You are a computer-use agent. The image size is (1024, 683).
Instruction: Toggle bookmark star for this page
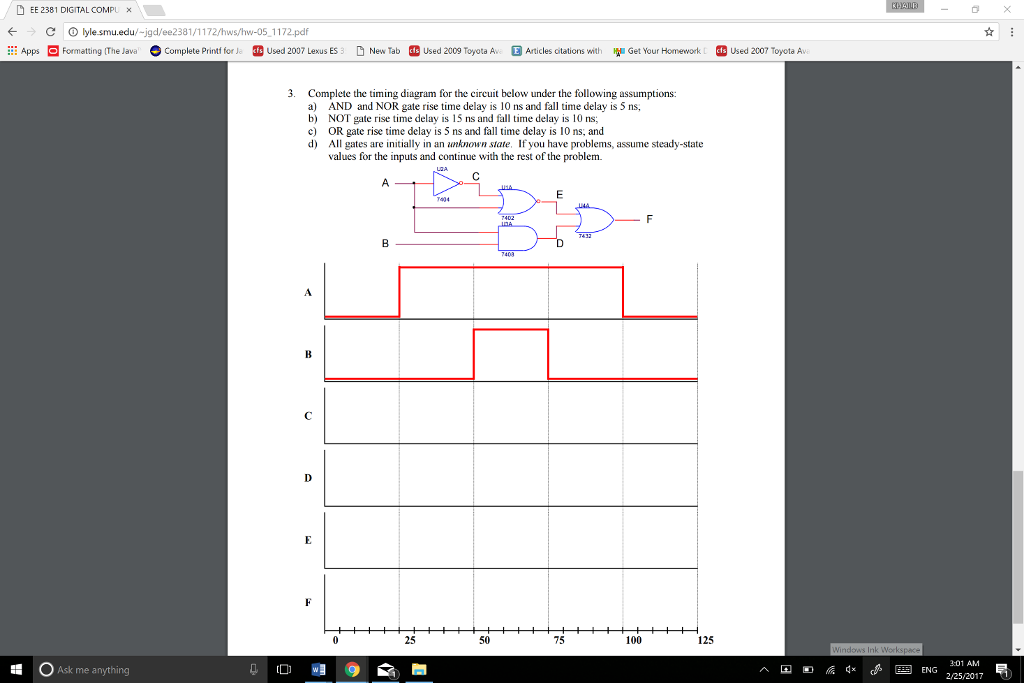tap(989, 31)
